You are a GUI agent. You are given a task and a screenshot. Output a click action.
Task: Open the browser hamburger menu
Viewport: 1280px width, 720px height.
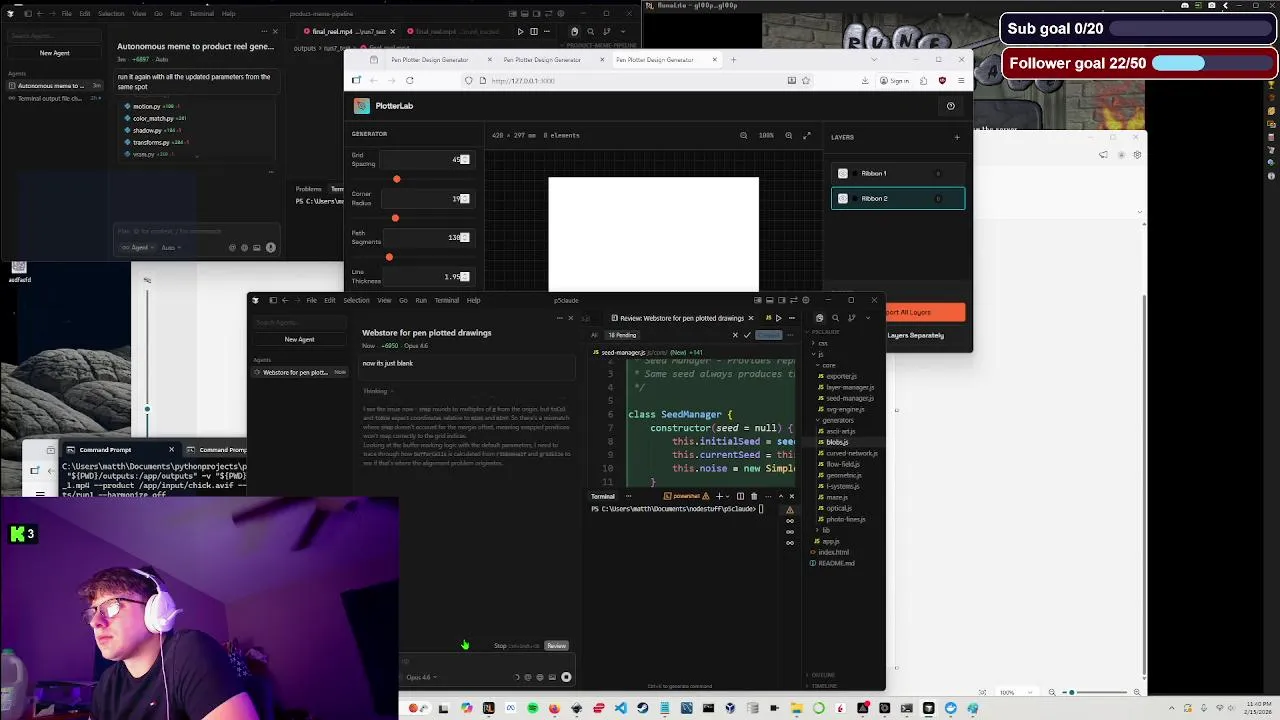(961, 81)
